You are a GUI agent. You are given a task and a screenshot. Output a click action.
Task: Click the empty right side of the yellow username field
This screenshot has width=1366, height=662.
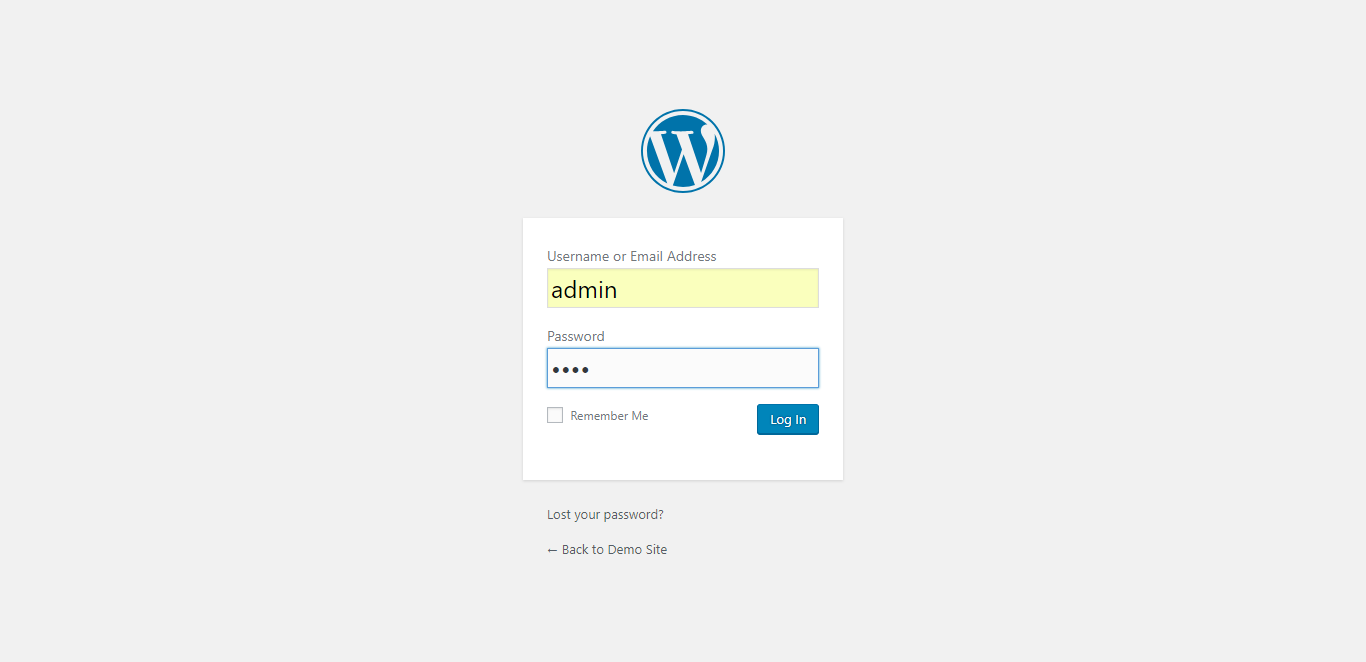(x=740, y=288)
